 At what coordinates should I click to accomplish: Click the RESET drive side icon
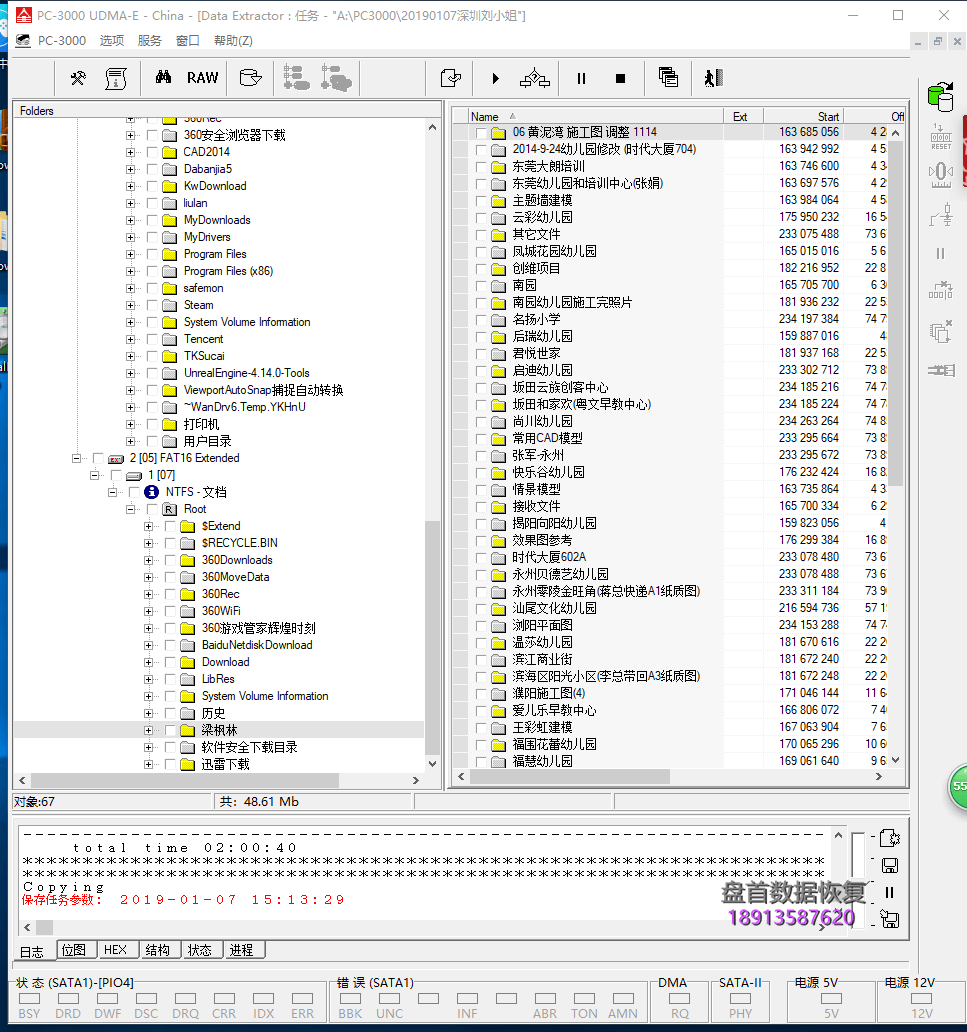tap(941, 137)
